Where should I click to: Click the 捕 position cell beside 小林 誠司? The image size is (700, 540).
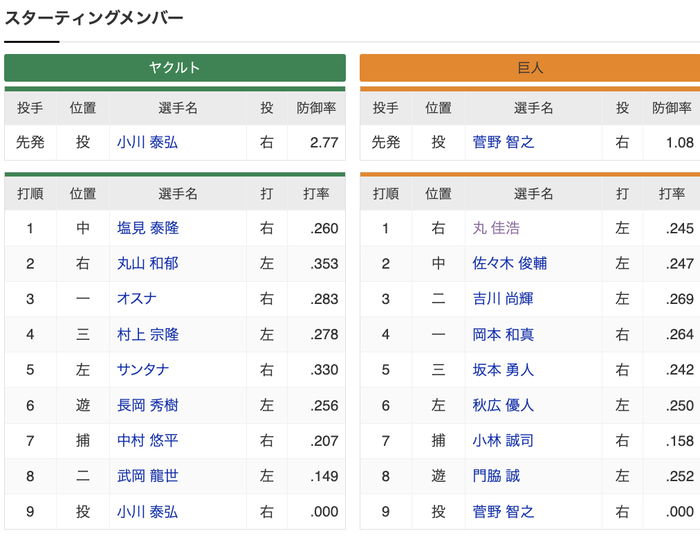[x=438, y=440]
